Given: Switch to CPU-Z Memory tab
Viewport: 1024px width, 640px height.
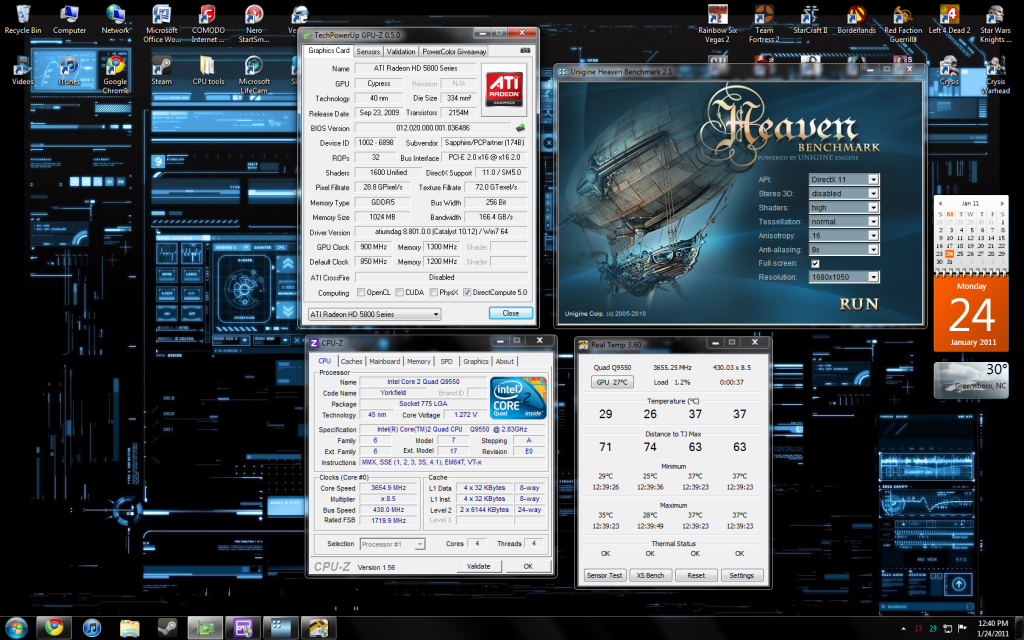Looking at the screenshot, I should [x=419, y=361].
